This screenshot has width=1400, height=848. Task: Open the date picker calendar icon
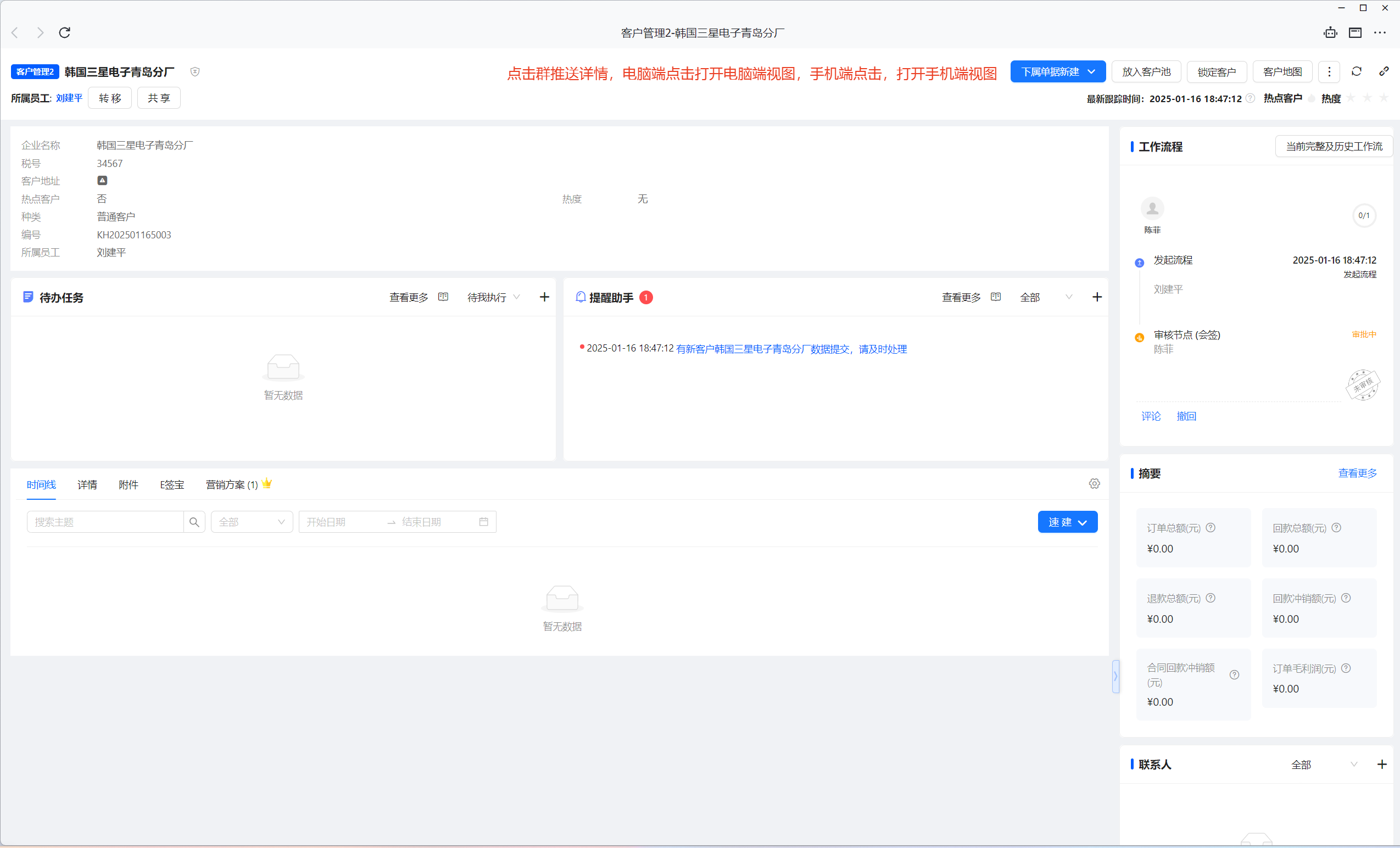483,522
